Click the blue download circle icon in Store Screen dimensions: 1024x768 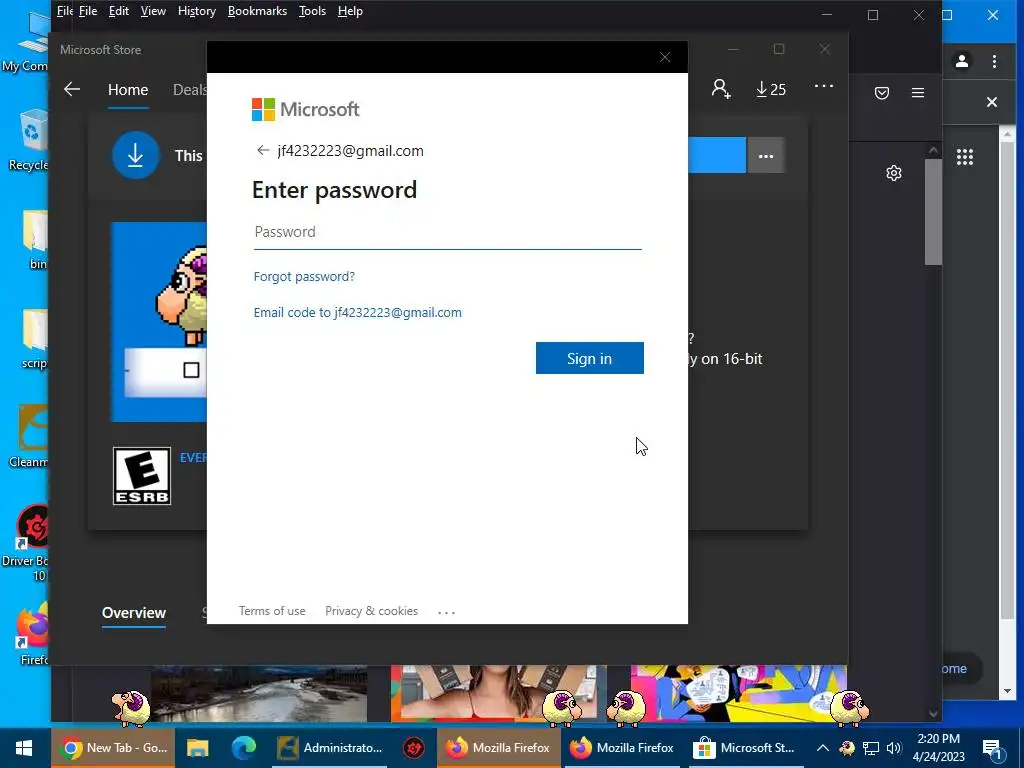[x=135, y=155]
